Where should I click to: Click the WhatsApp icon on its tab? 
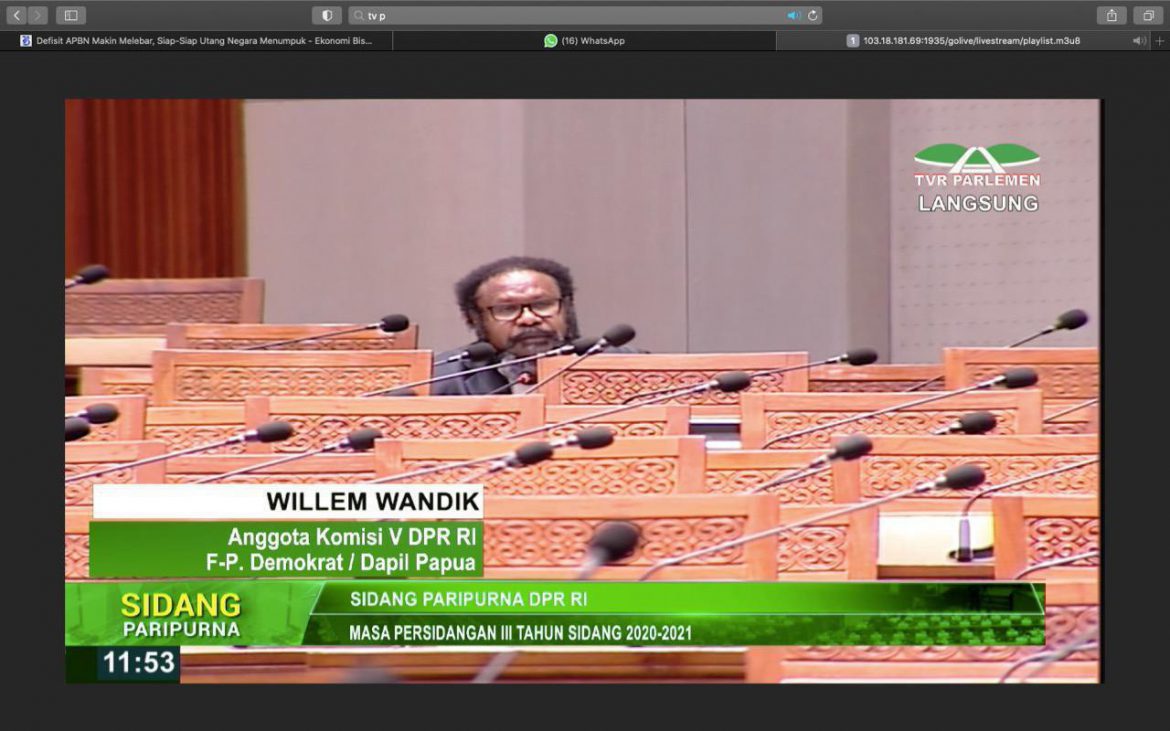(551, 40)
